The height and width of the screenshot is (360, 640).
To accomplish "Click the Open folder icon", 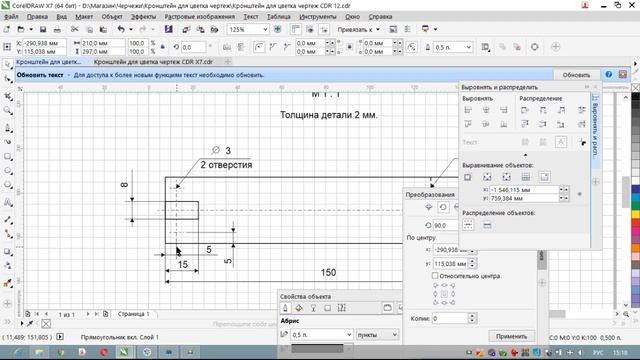I will click(x=21, y=29).
